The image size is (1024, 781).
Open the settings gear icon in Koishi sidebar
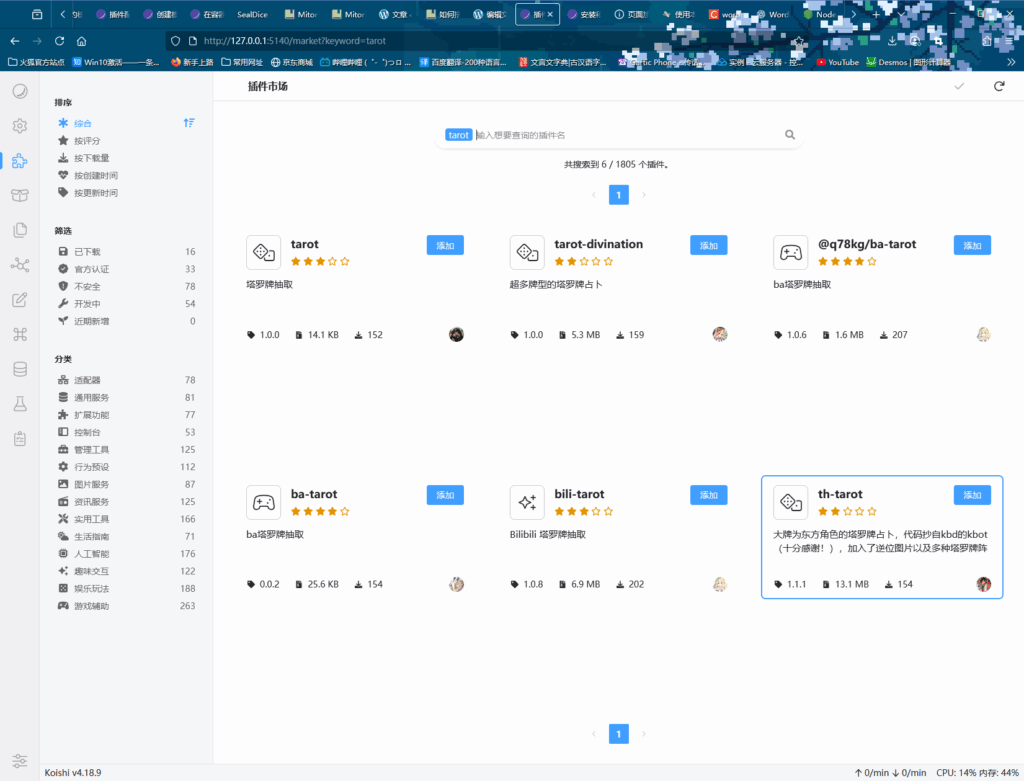[19, 126]
